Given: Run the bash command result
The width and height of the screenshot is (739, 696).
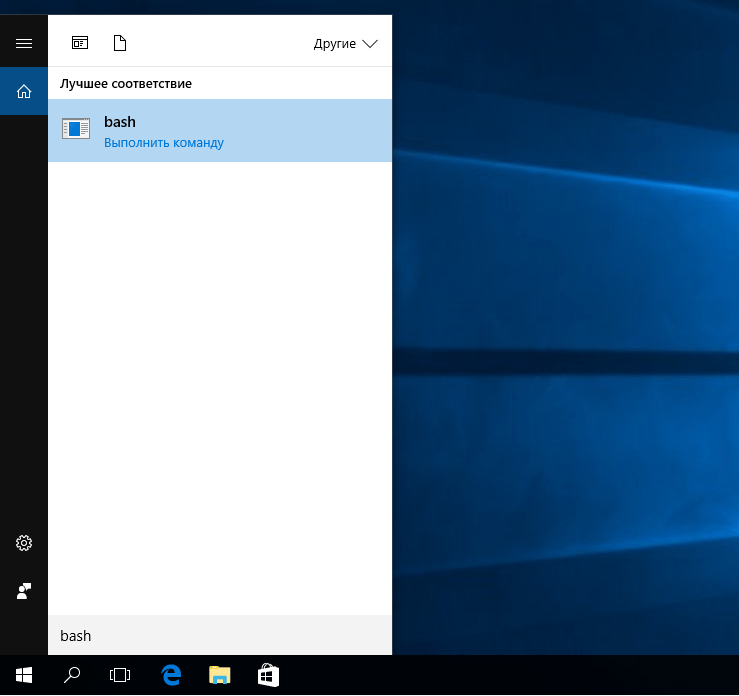Looking at the screenshot, I should coord(220,131).
